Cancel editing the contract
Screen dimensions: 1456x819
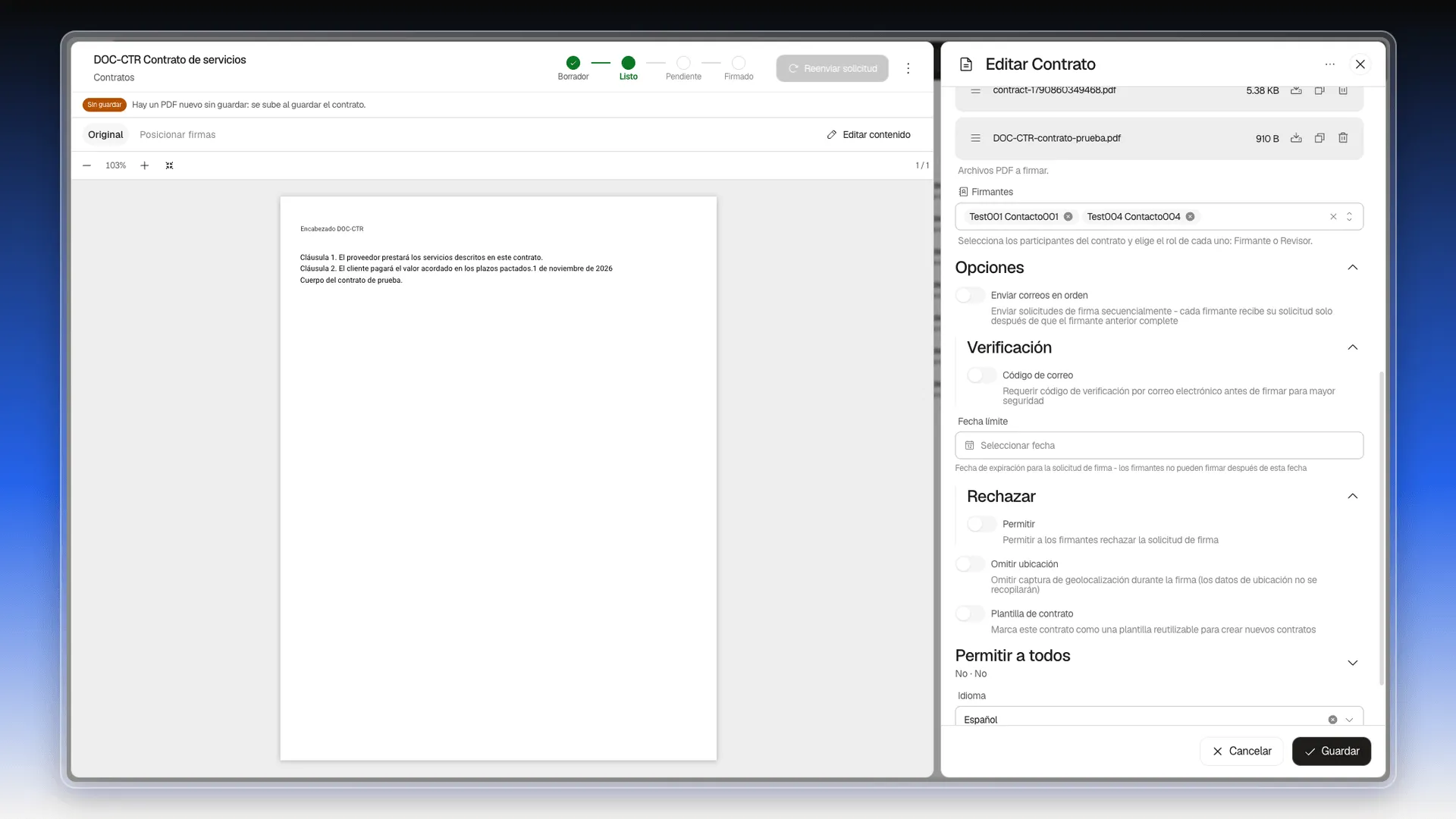tap(1241, 752)
